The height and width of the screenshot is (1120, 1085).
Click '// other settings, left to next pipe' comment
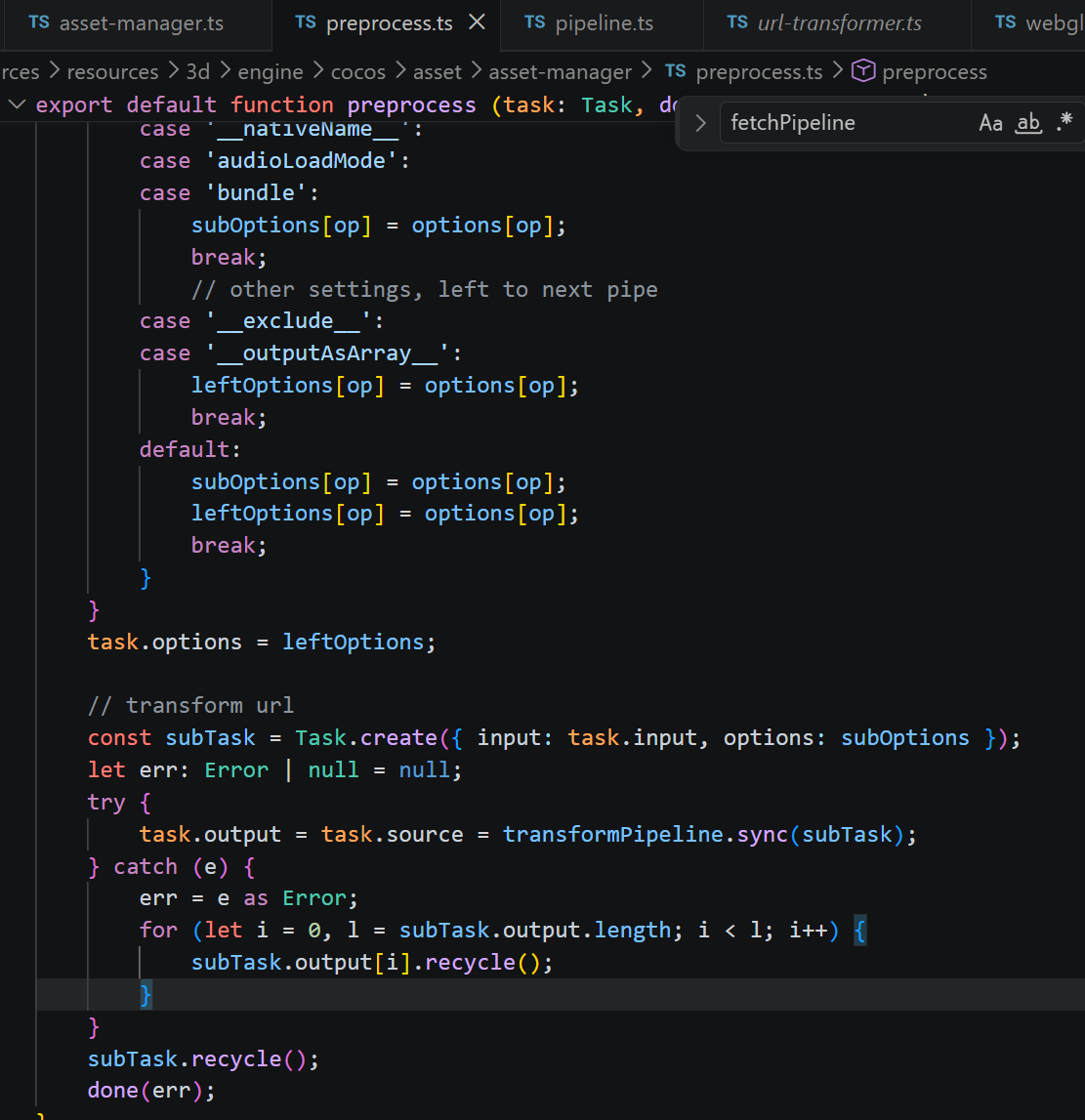click(424, 289)
